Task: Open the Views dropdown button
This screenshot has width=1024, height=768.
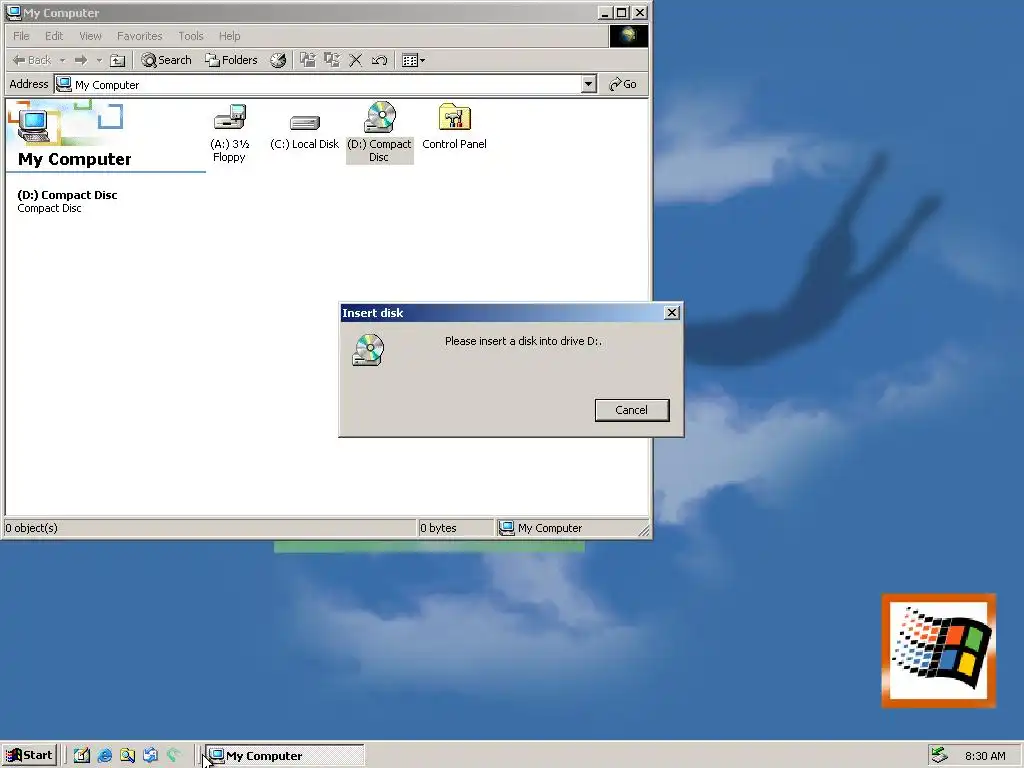Action: pyautogui.click(x=413, y=60)
